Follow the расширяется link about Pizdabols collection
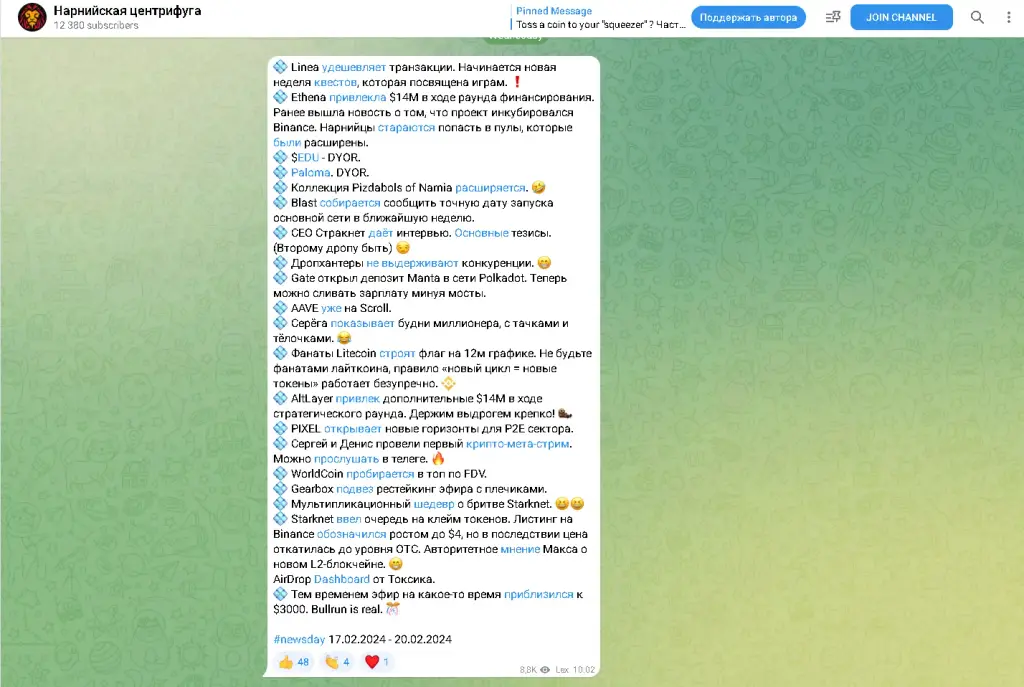 click(490, 188)
